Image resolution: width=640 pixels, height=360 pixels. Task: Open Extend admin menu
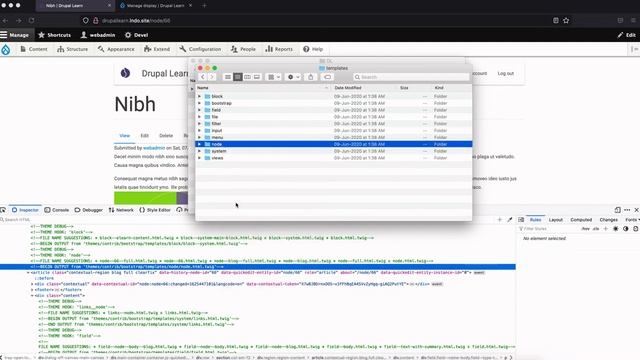click(157, 49)
